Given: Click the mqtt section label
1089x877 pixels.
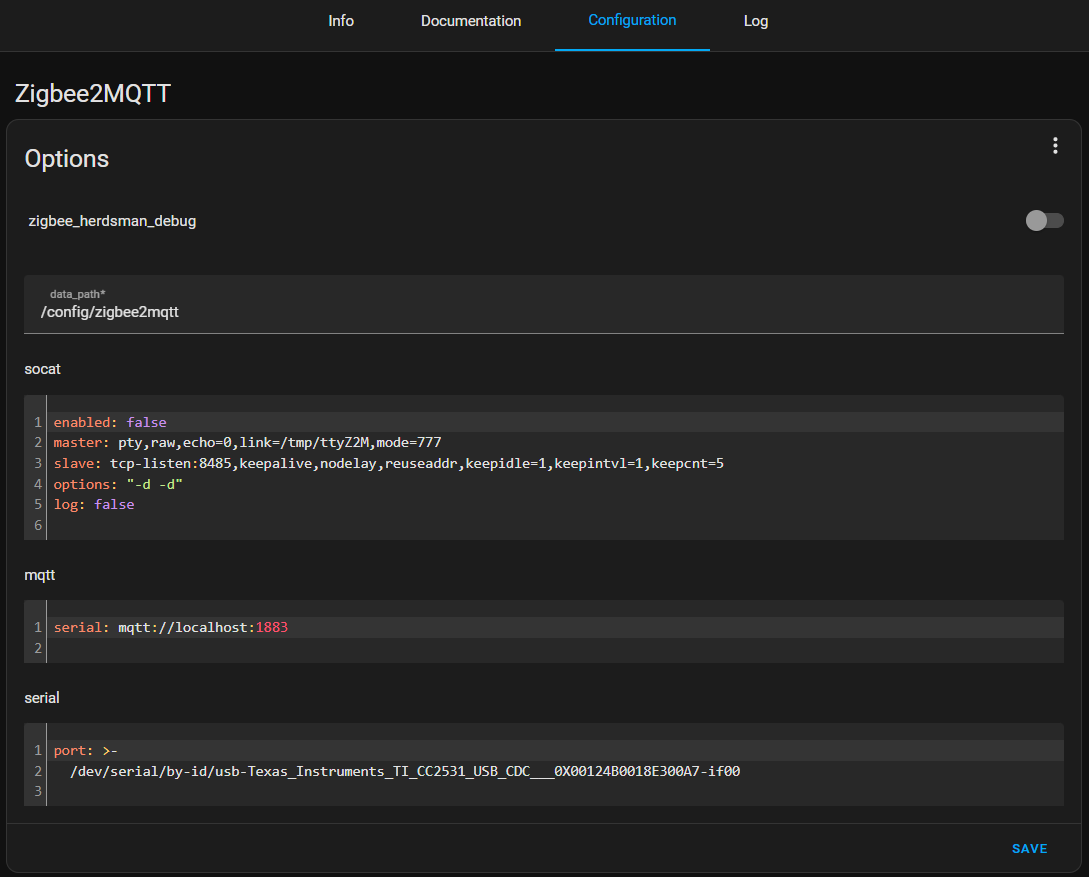Looking at the screenshot, I should coord(40,575).
